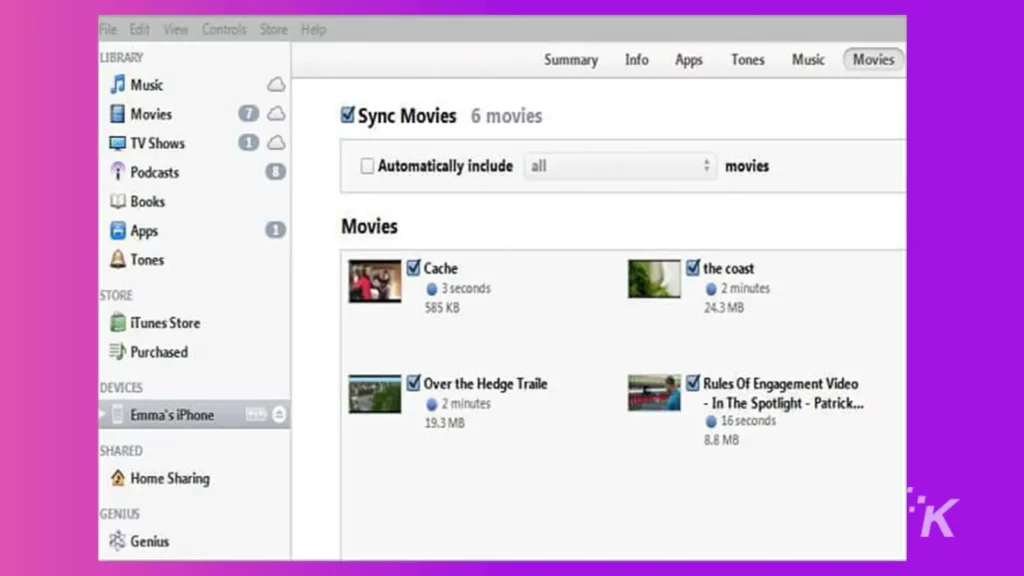Image resolution: width=1024 pixels, height=576 pixels.
Task: Open the Books icon
Action: click(x=118, y=201)
